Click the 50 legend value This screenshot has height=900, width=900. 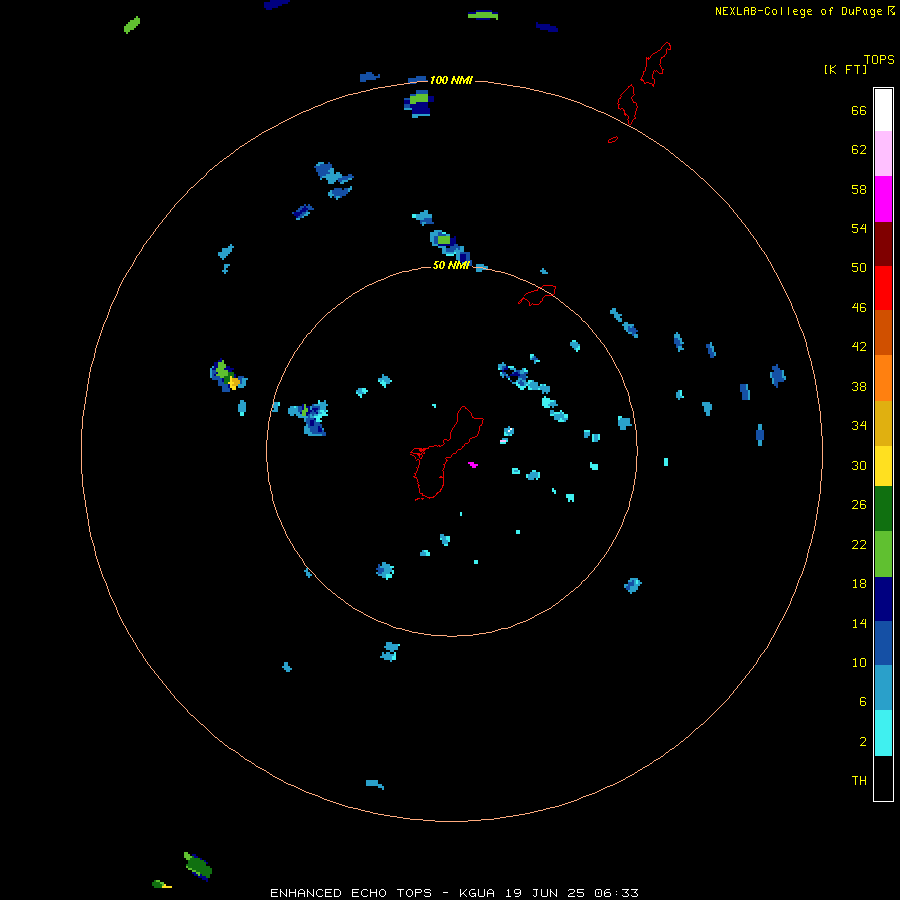click(859, 267)
